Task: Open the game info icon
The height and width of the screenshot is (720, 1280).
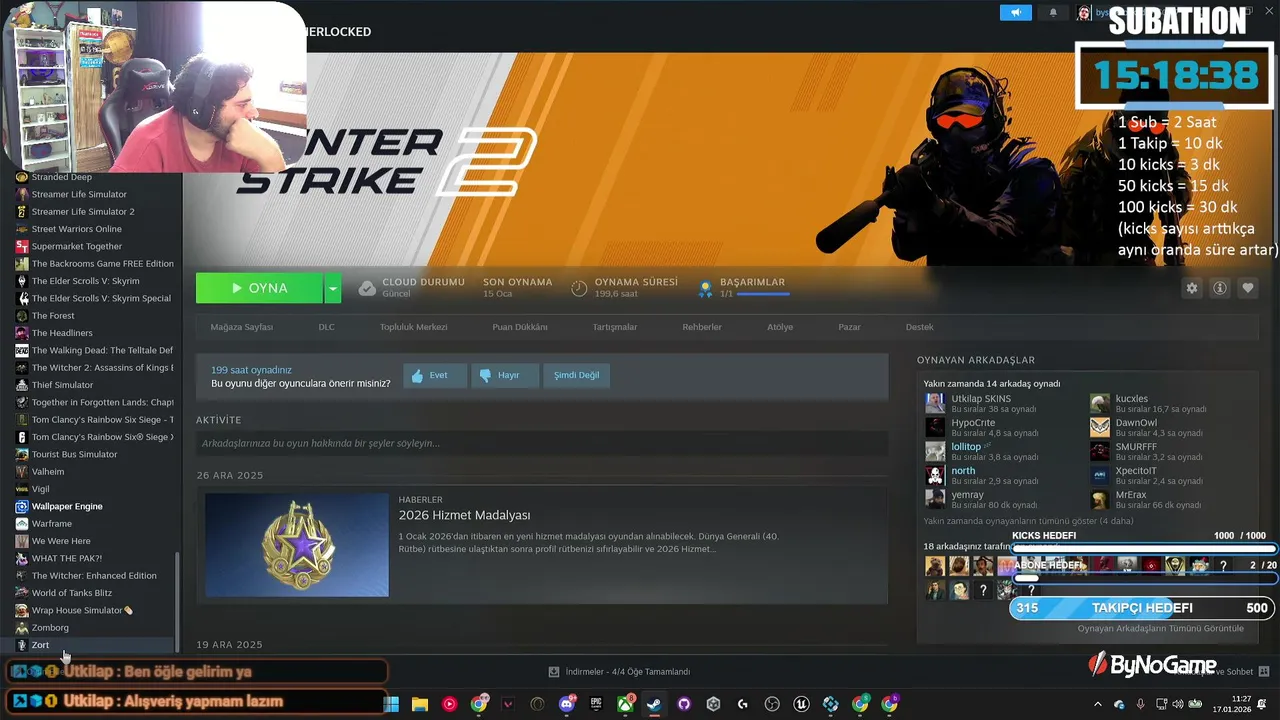Action: (x=1220, y=288)
